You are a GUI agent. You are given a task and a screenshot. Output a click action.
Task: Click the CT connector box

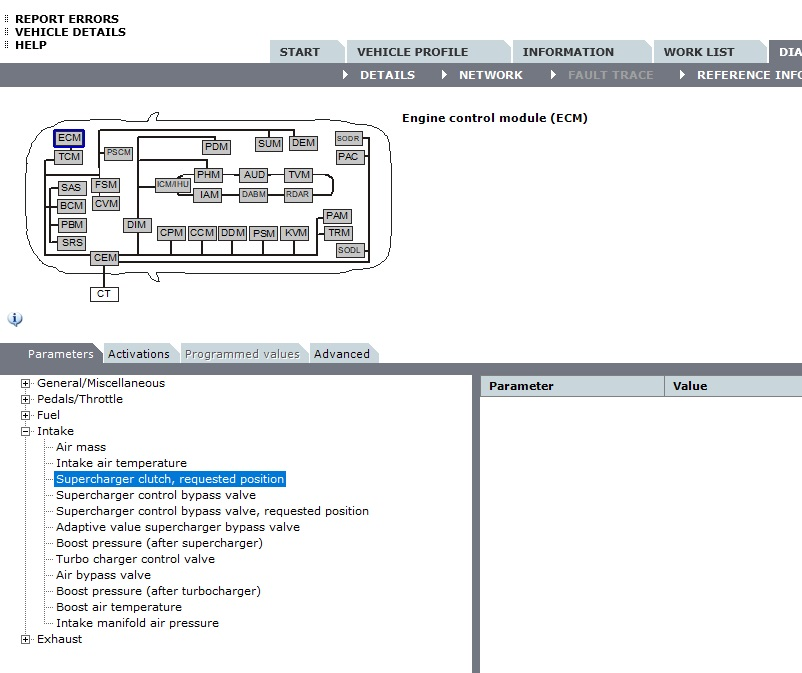104,294
